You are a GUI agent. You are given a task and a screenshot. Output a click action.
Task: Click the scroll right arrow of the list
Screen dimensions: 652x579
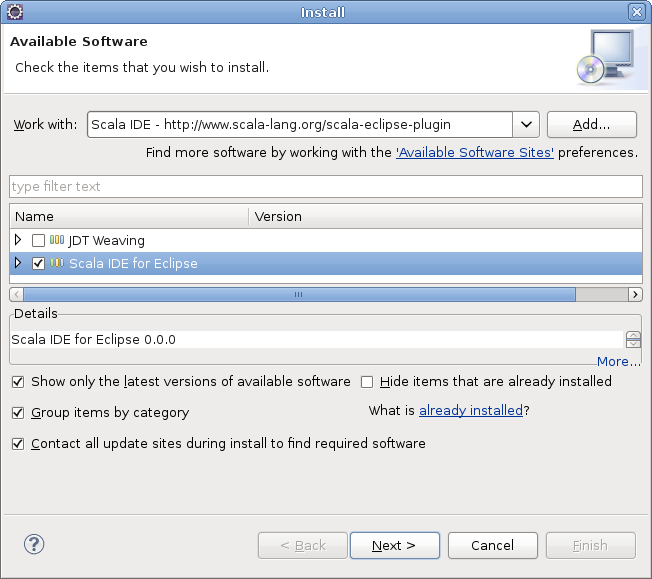(635, 294)
